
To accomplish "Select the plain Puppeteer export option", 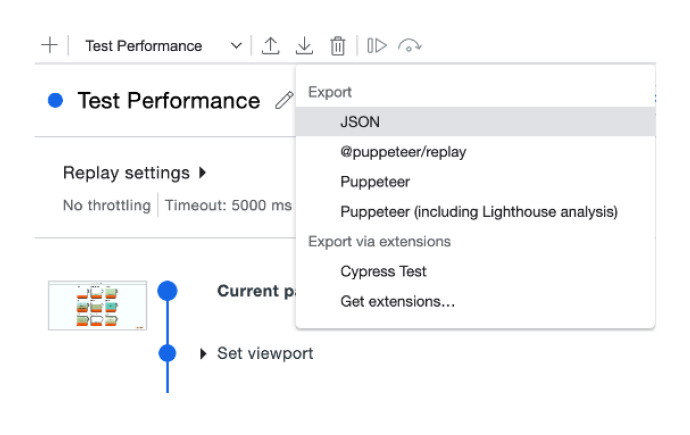I will tap(375, 182).
